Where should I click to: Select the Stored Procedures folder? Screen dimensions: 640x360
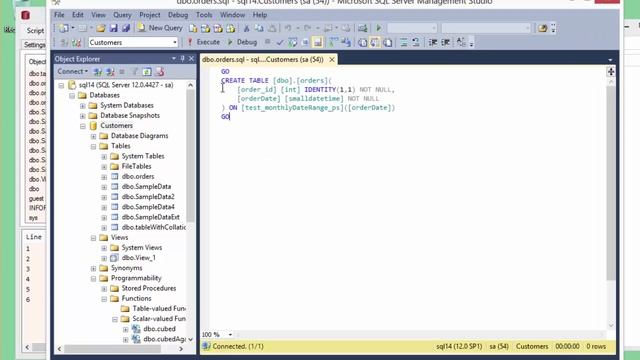(x=149, y=288)
